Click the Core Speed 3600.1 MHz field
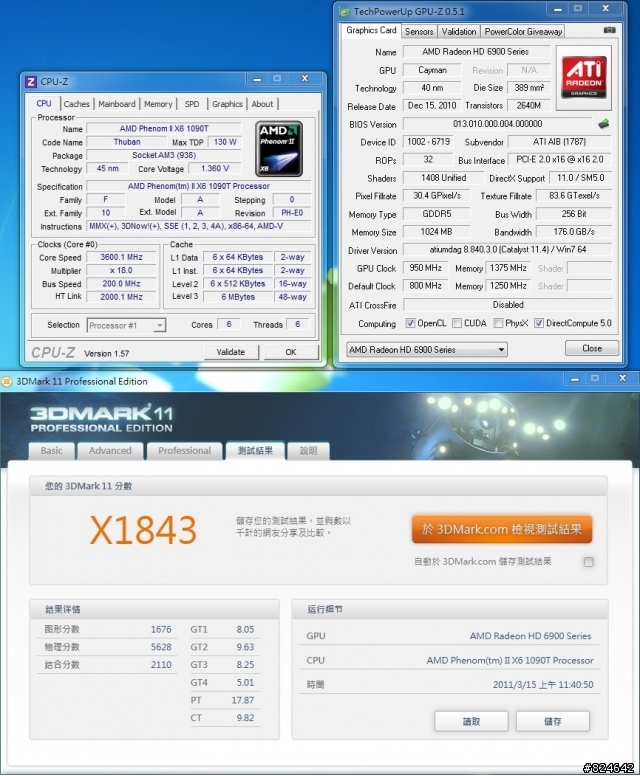This screenshot has width=640, height=776. (x=121, y=257)
